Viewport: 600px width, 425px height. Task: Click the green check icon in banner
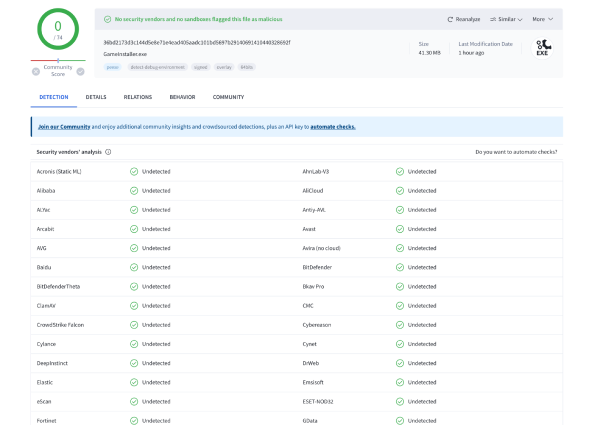pos(108,19)
